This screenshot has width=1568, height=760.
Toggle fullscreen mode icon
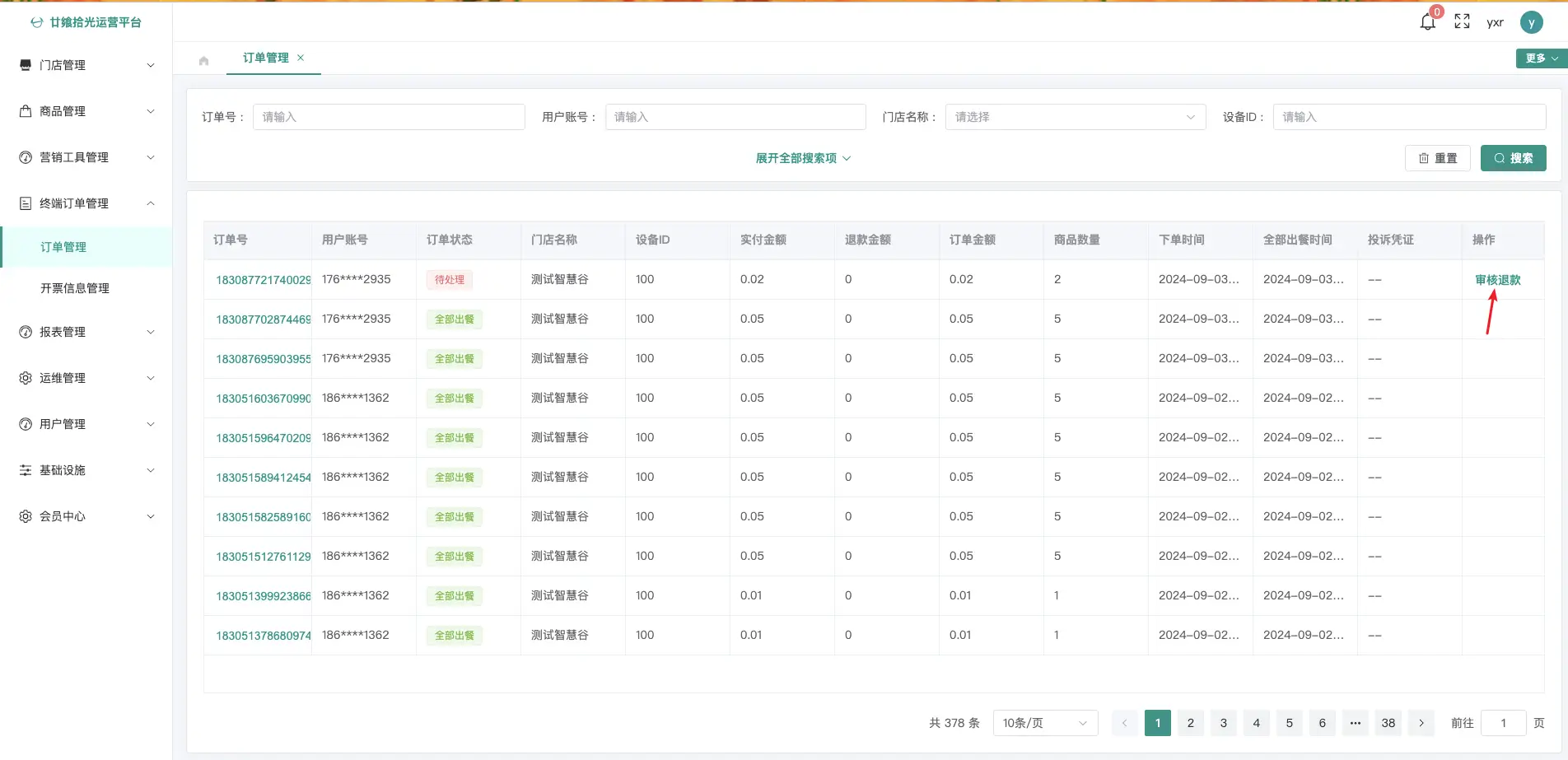coord(1462,22)
